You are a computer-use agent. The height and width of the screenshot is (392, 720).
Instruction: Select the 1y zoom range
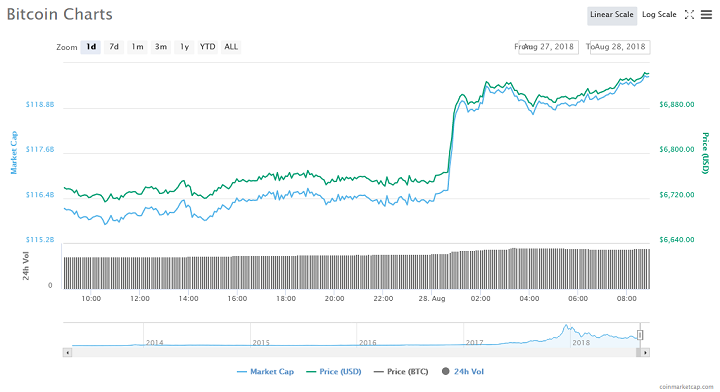pos(184,47)
